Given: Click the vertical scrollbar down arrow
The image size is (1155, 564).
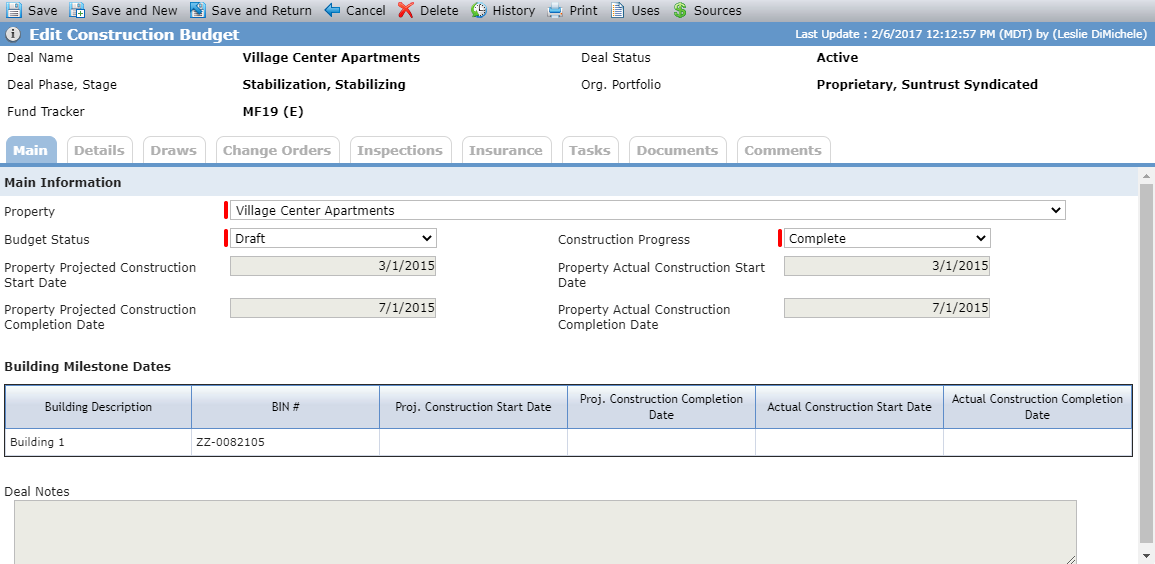Looking at the screenshot, I should coord(1145,554).
